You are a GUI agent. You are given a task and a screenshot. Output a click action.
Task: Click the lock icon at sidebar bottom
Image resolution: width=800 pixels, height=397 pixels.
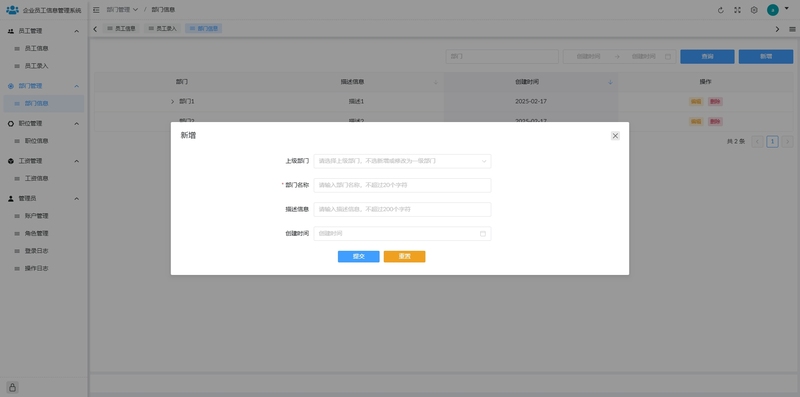(13, 387)
